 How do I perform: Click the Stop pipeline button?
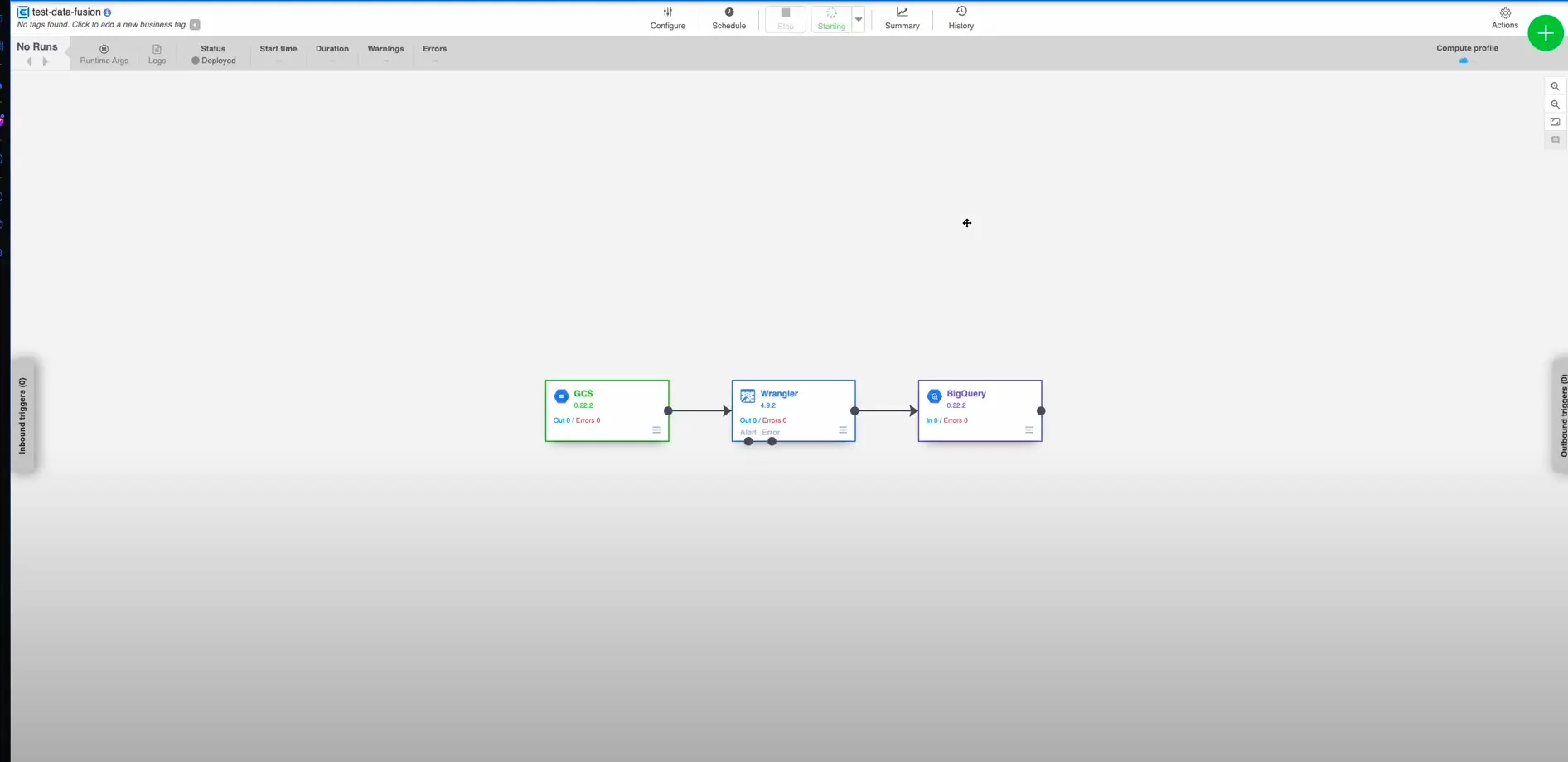786,19
